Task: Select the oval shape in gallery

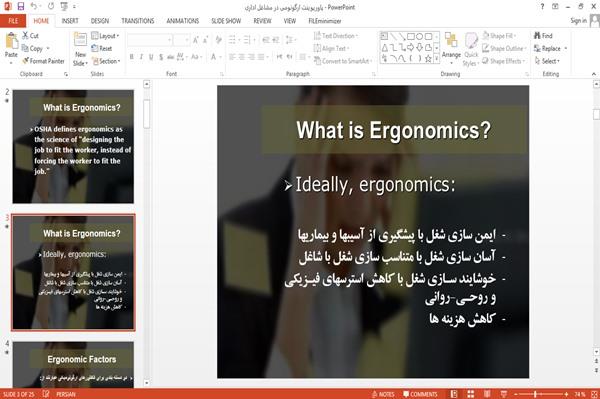Action: click(420, 36)
